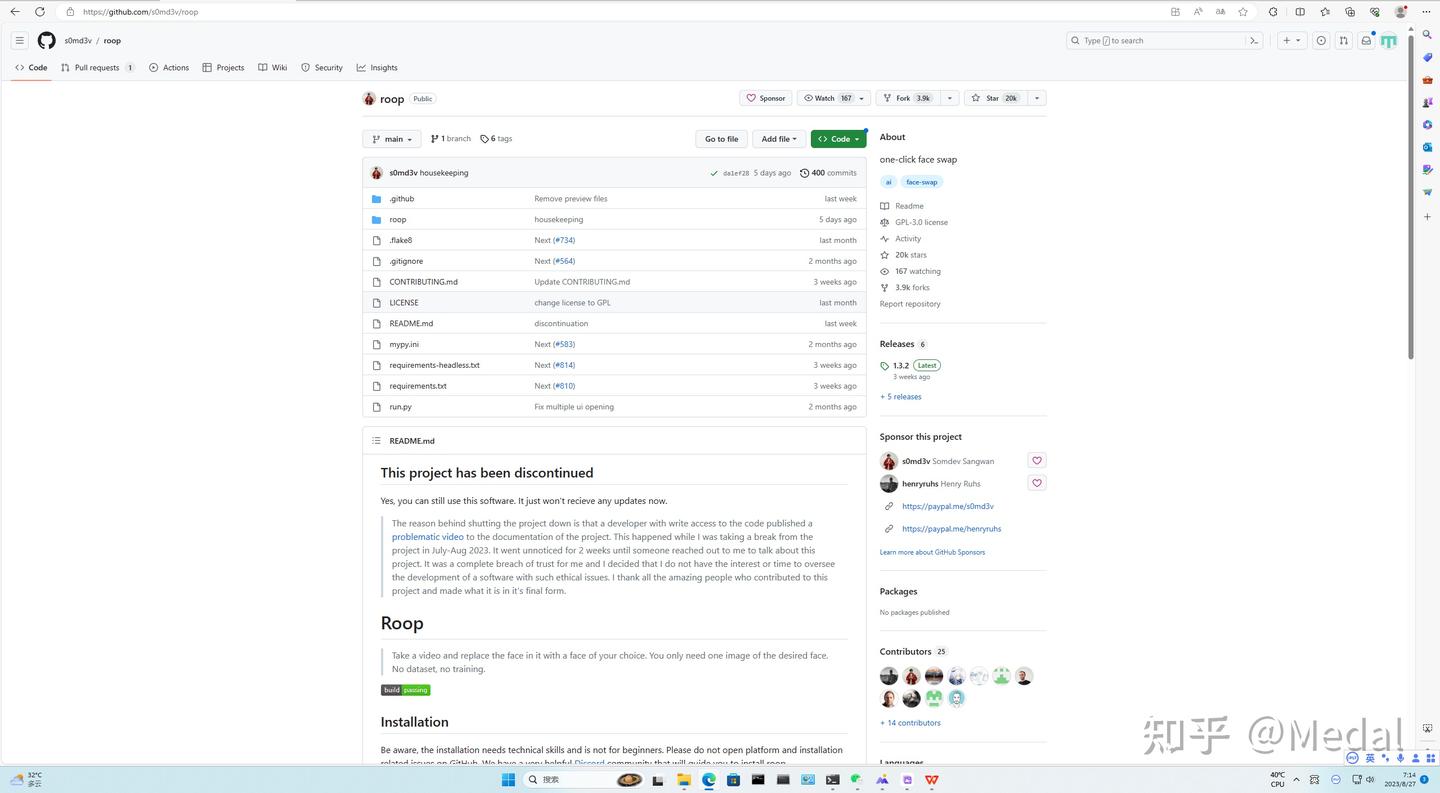Click the build passing badge
Screen dimensions: 1440x793
tap(405, 690)
